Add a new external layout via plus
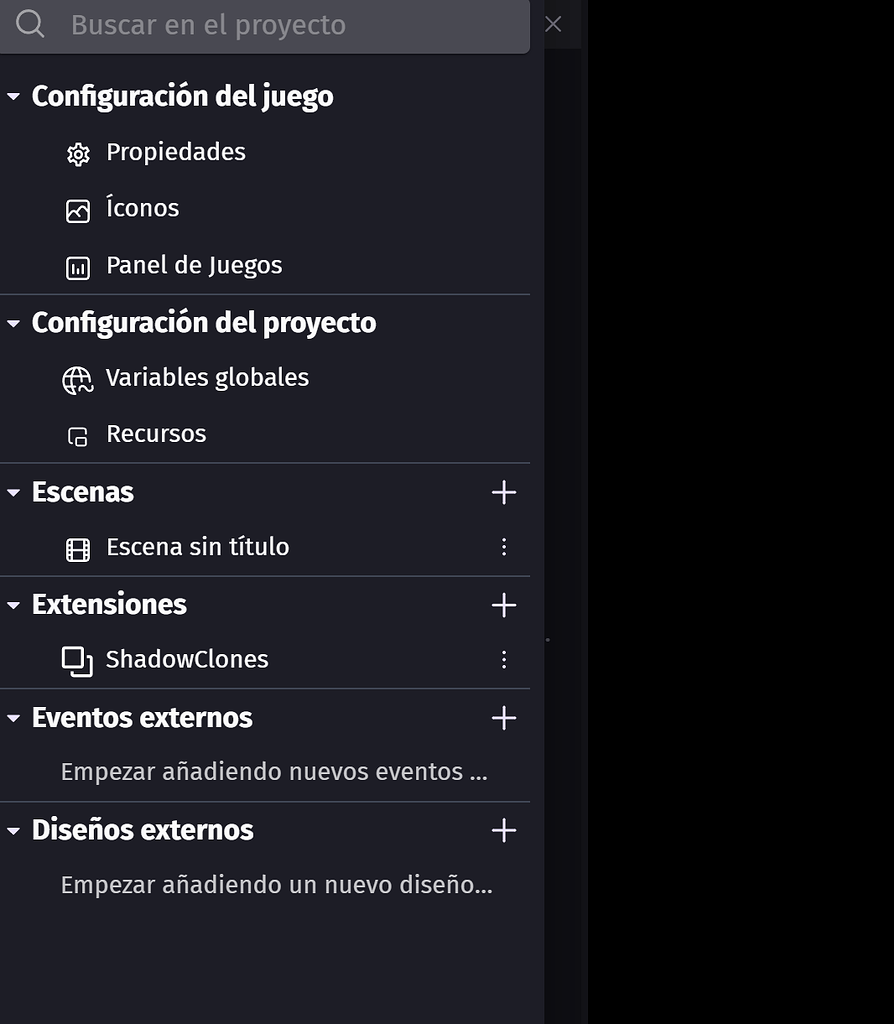 click(x=504, y=830)
